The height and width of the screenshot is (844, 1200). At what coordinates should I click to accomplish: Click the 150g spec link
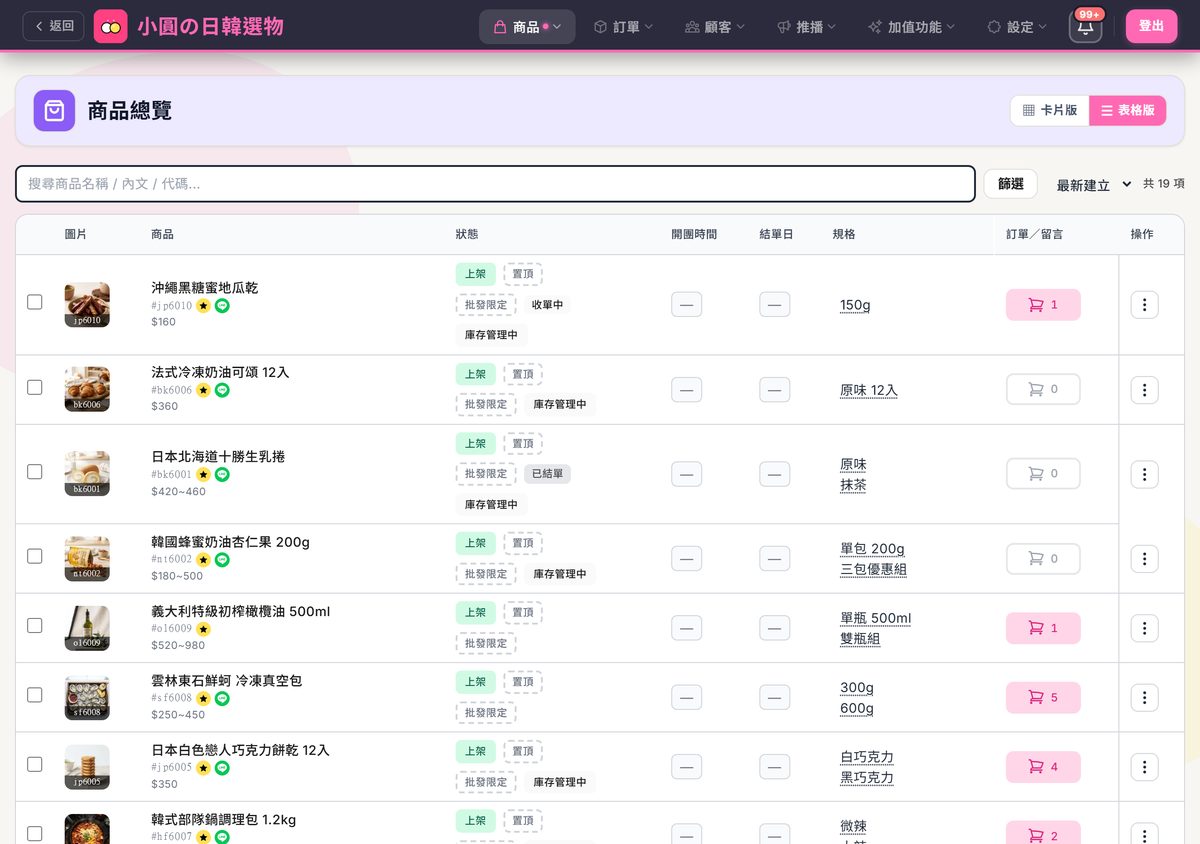coord(855,305)
